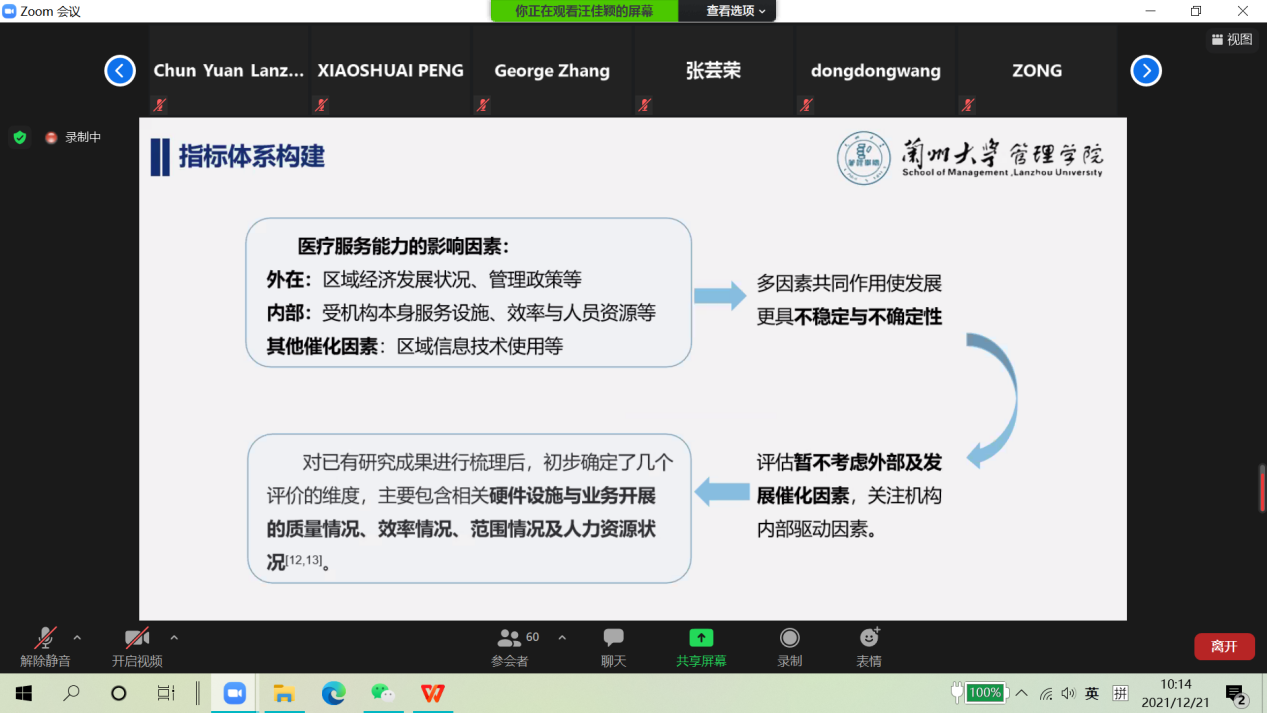Toggle the input method 英 indicator
The width and height of the screenshot is (1267, 713).
point(1092,693)
